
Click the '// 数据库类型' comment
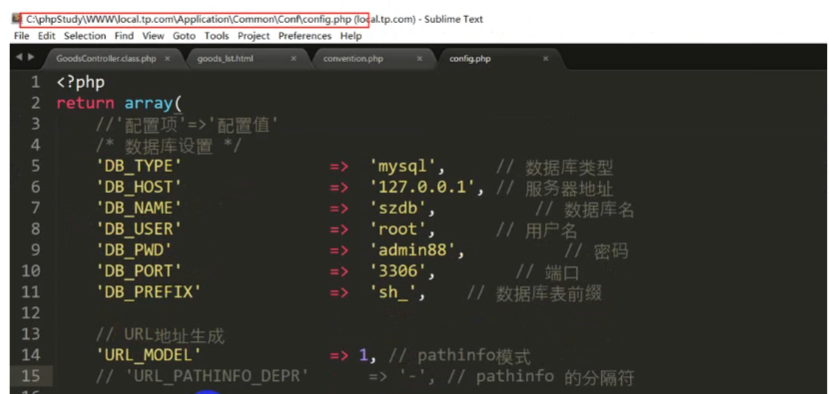[x=555, y=168]
